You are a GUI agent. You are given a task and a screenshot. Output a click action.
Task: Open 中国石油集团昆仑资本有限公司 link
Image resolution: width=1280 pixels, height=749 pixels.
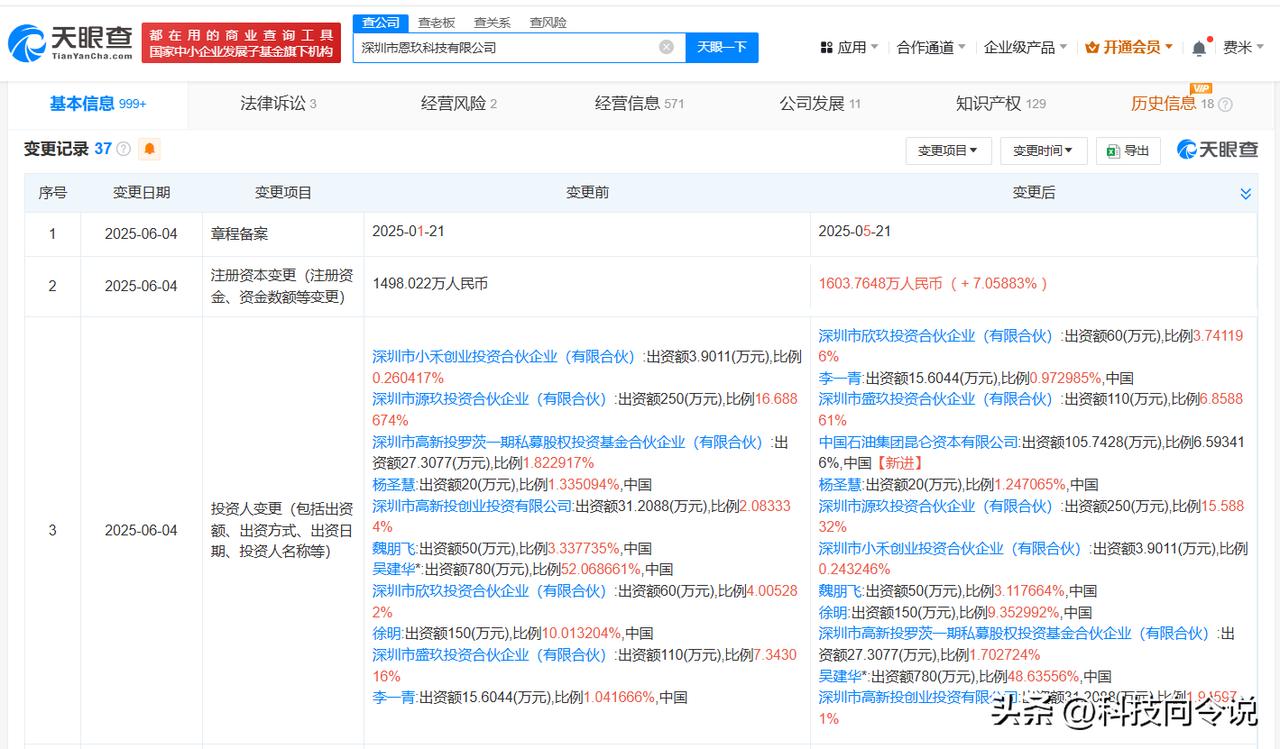click(x=918, y=442)
